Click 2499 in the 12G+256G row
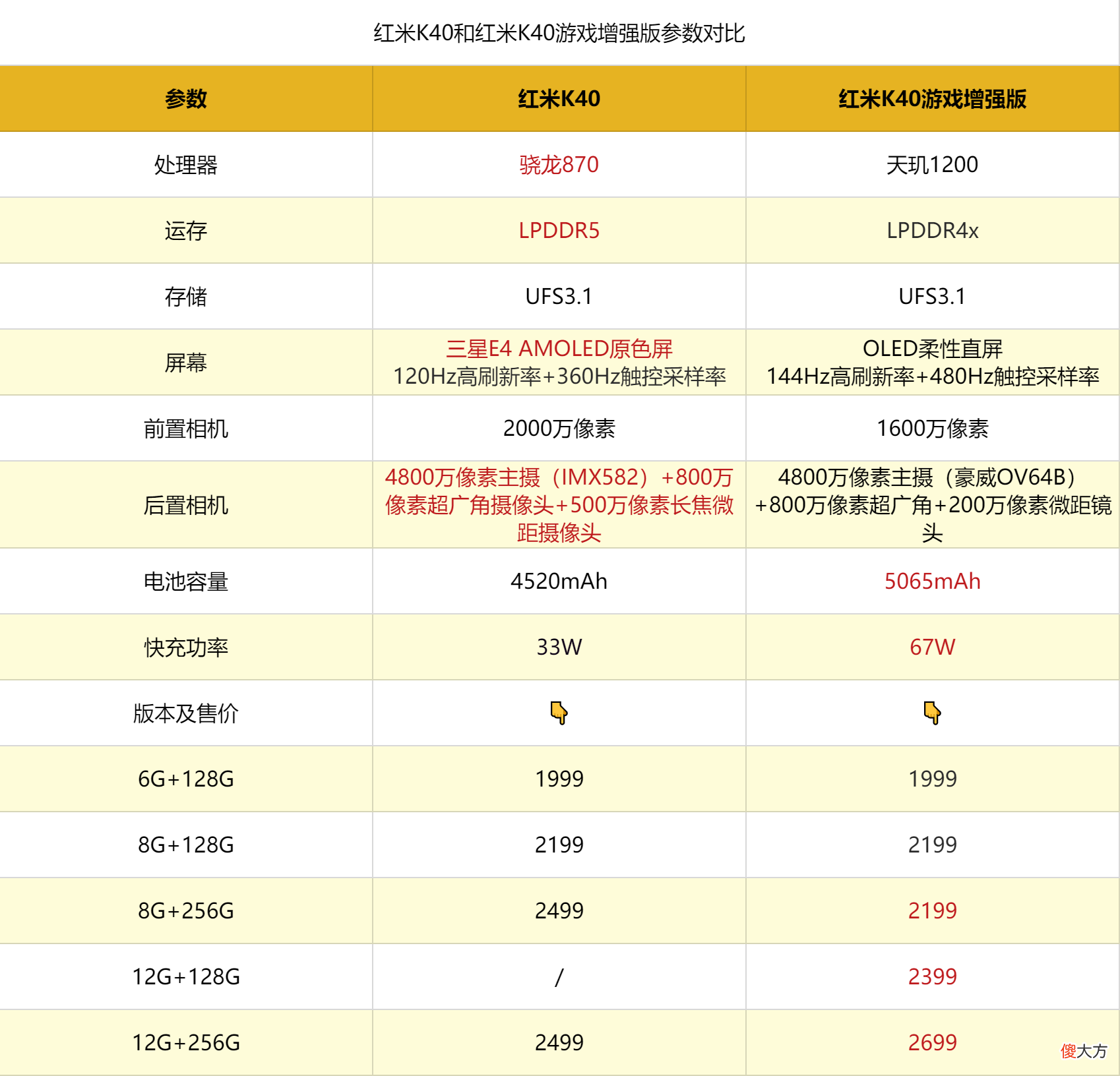 (x=559, y=1043)
